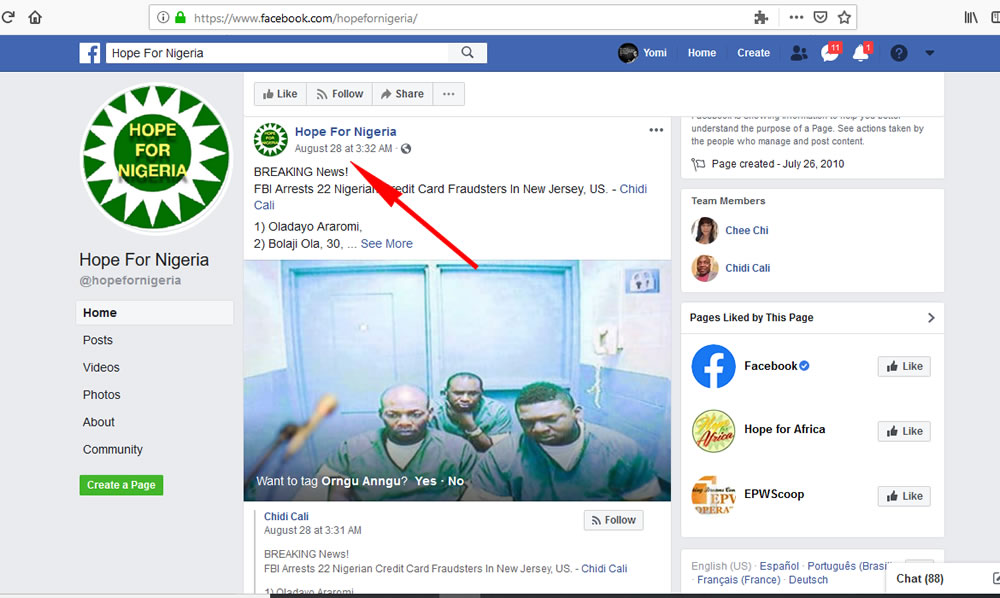Click the Facebook search field
Screen dimensions: 1000x598
[x=277, y=53]
